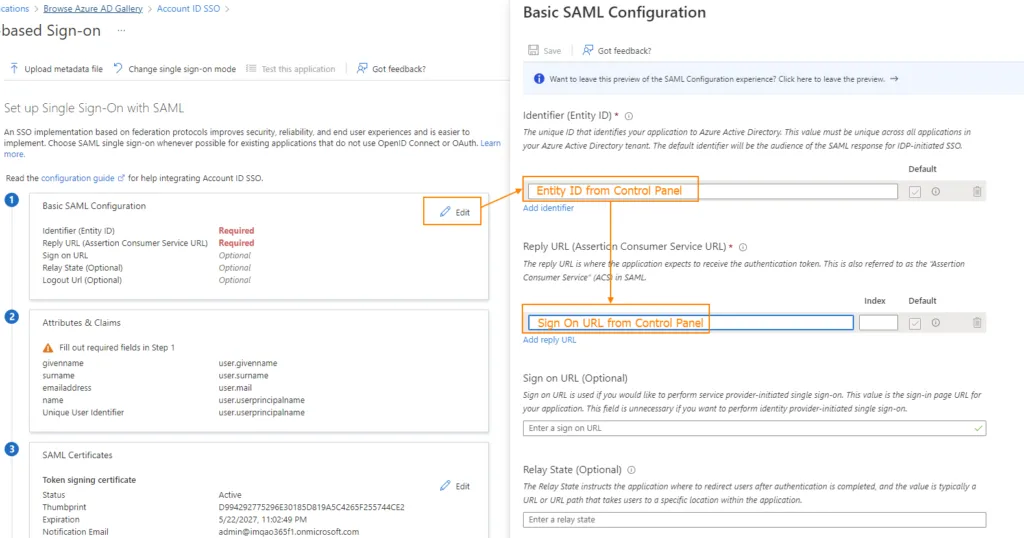This screenshot has width=1024, height=538.
Task: Delete the reply URL with trash icon
Action: pyautogui.click(x=977, y=323)
